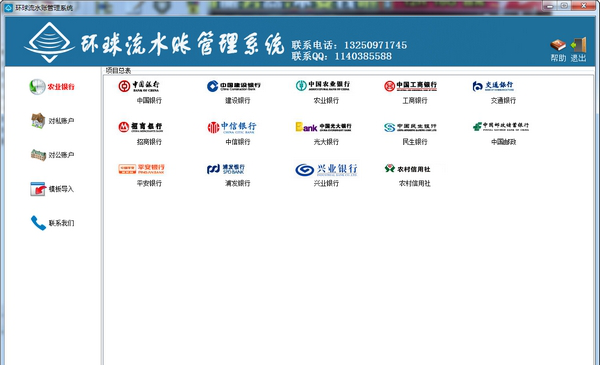The image size is (600, 379).
Task: Choose the 农业银行 logo in the grid
Action: 323,86
